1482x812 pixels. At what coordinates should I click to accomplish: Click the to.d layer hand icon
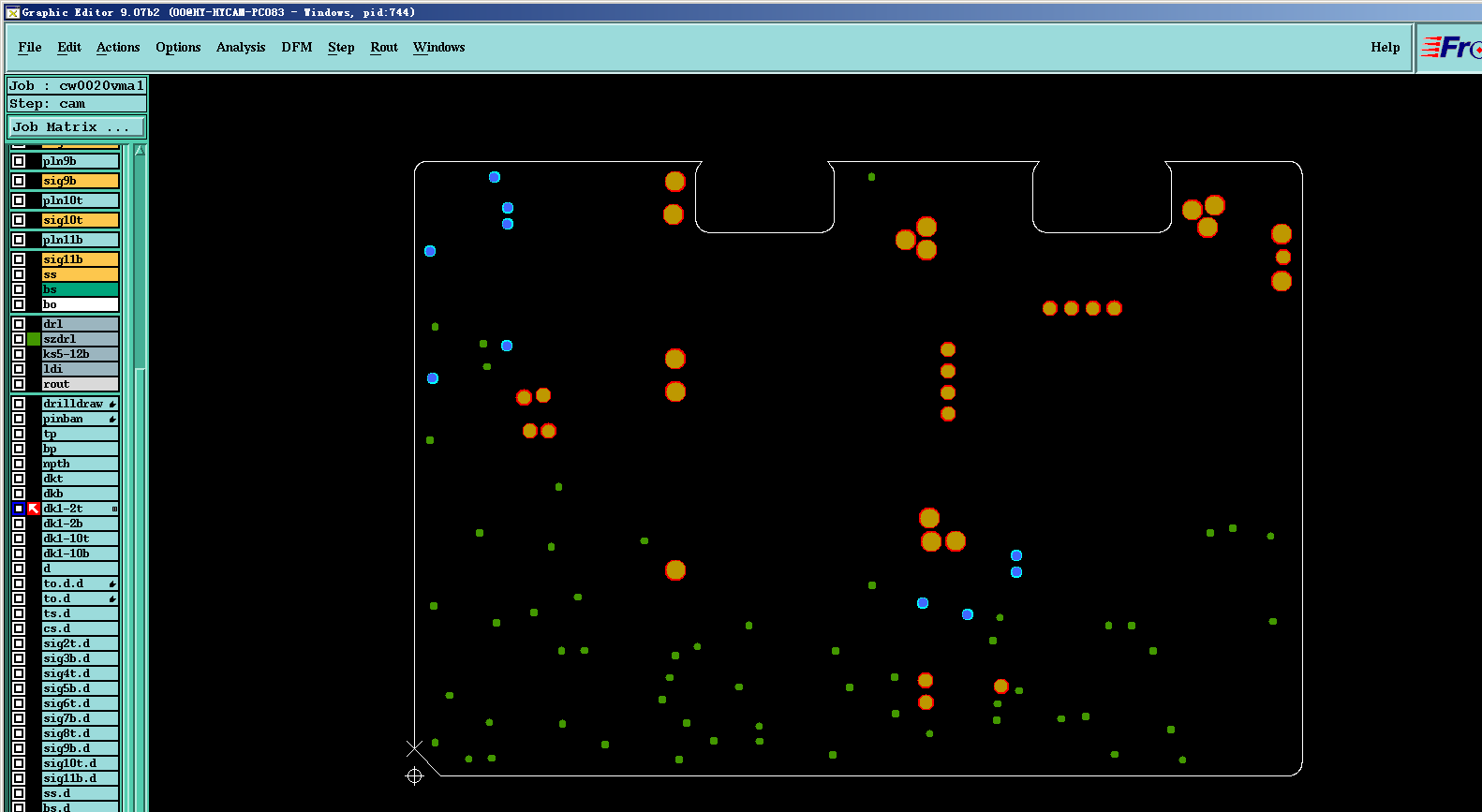pyautogui.click(x=112, y=598)
